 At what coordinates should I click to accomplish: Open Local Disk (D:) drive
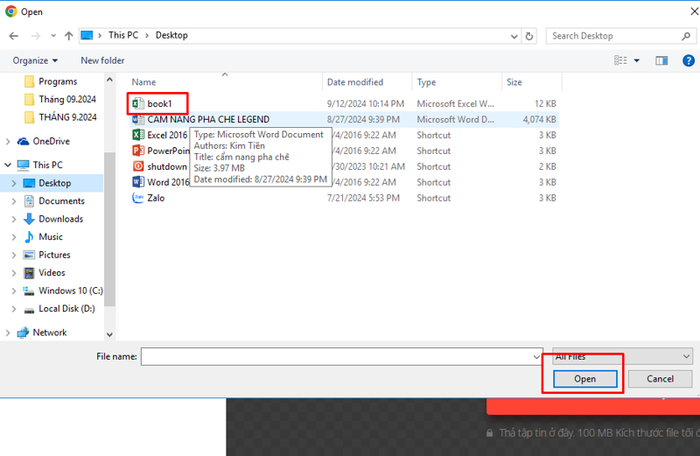(x=59, y=309)
